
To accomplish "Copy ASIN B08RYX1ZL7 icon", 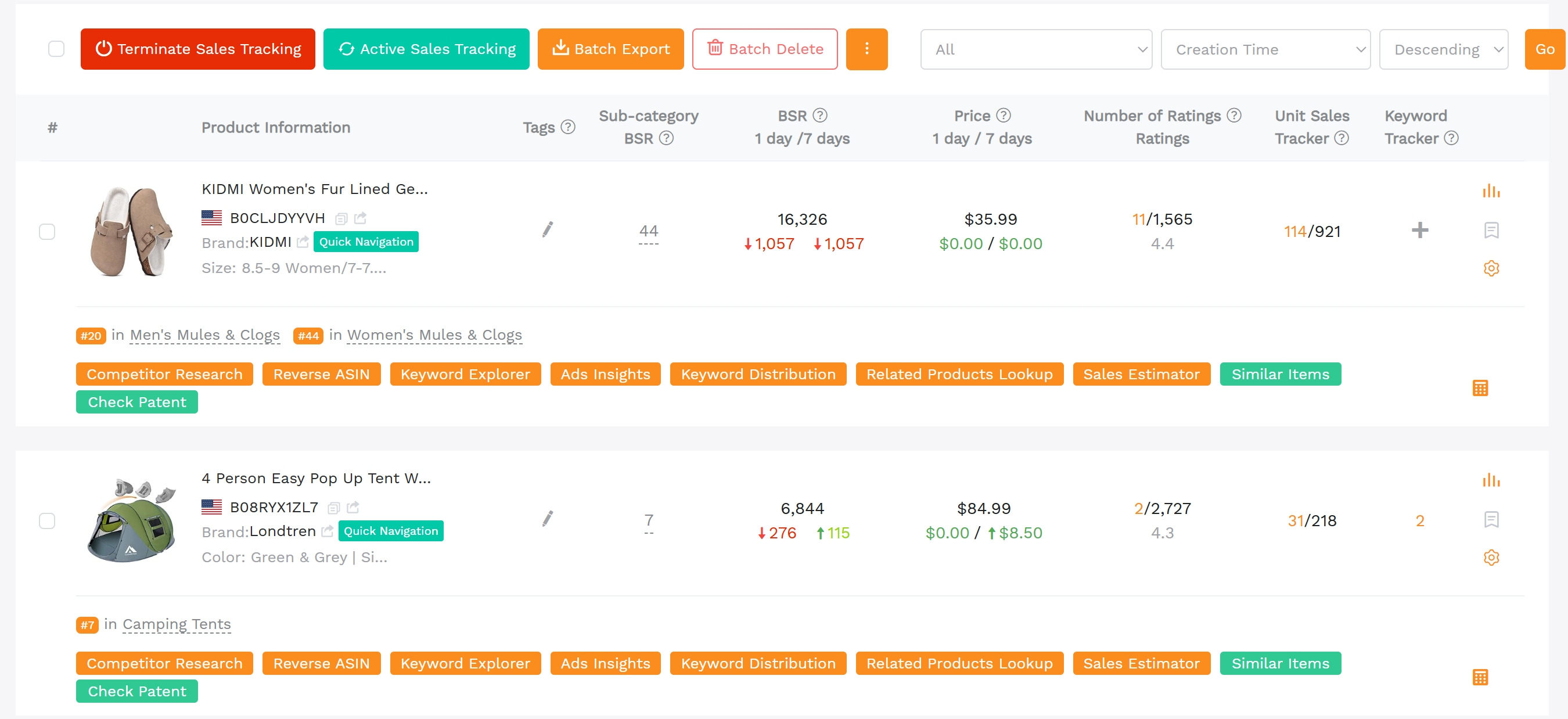I will pos(333,508).
